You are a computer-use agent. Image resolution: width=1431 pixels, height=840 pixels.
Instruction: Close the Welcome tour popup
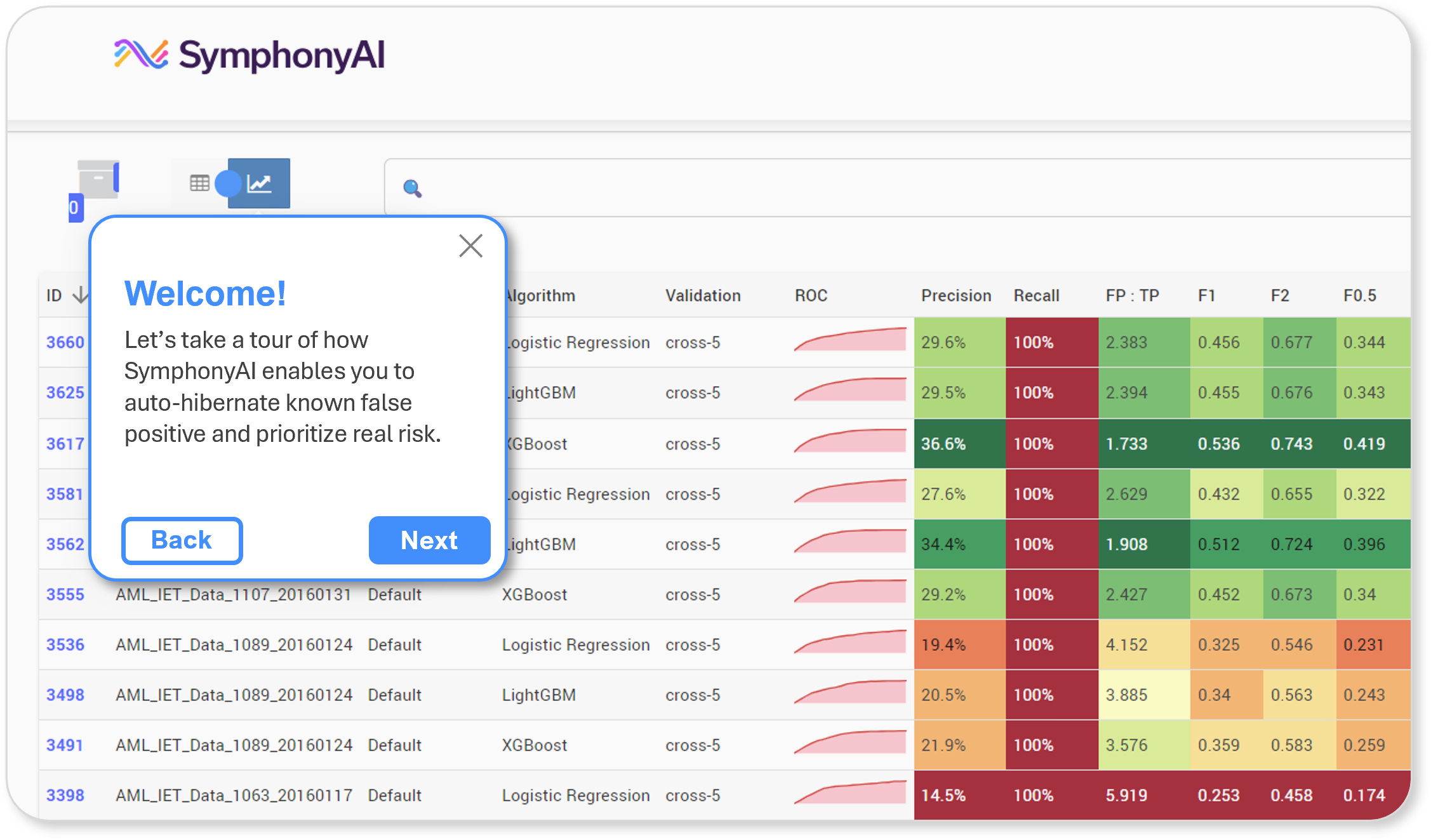(470, 246)
